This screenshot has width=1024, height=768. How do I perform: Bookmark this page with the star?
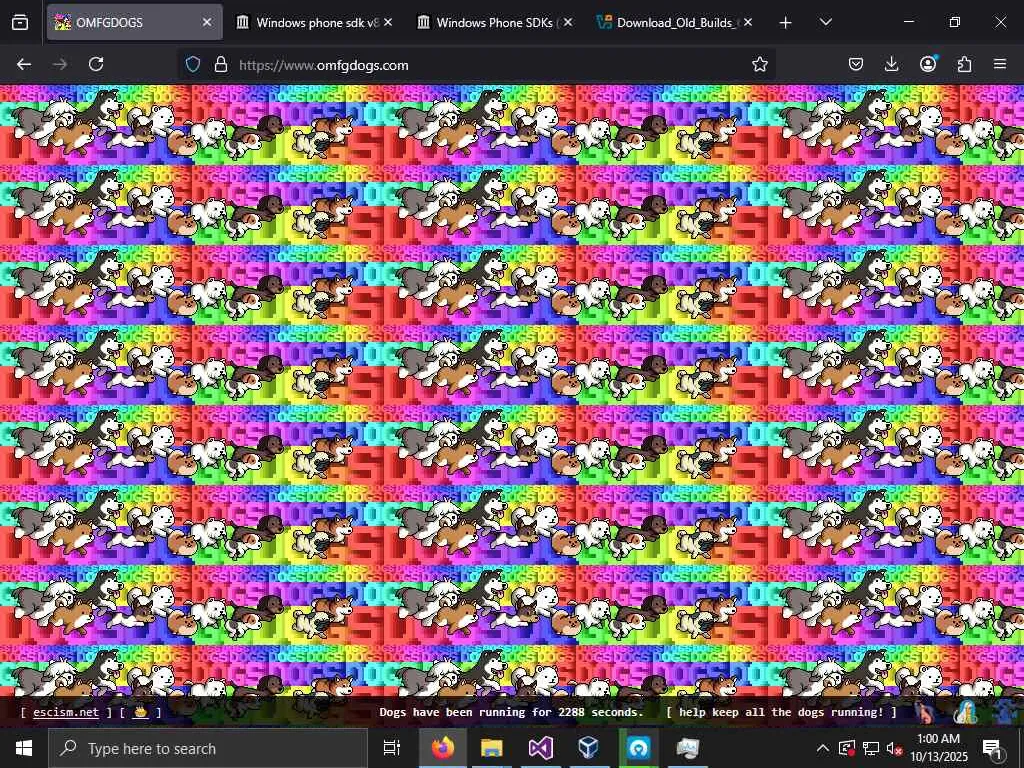(760, 64)
